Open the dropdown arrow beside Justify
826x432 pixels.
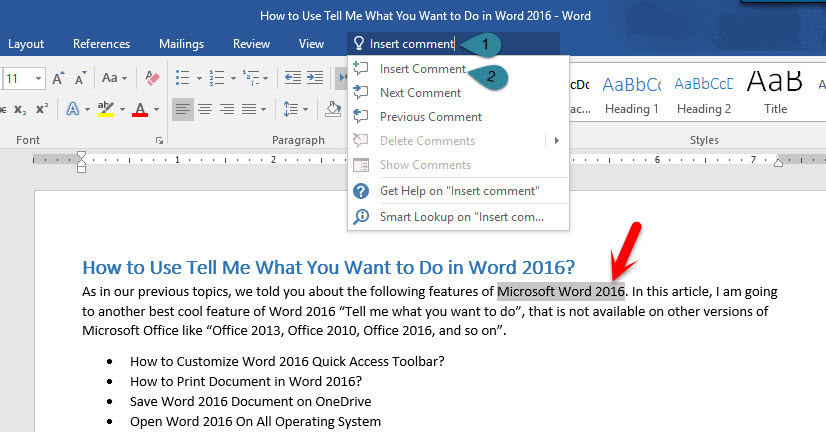tap(263, 110)
